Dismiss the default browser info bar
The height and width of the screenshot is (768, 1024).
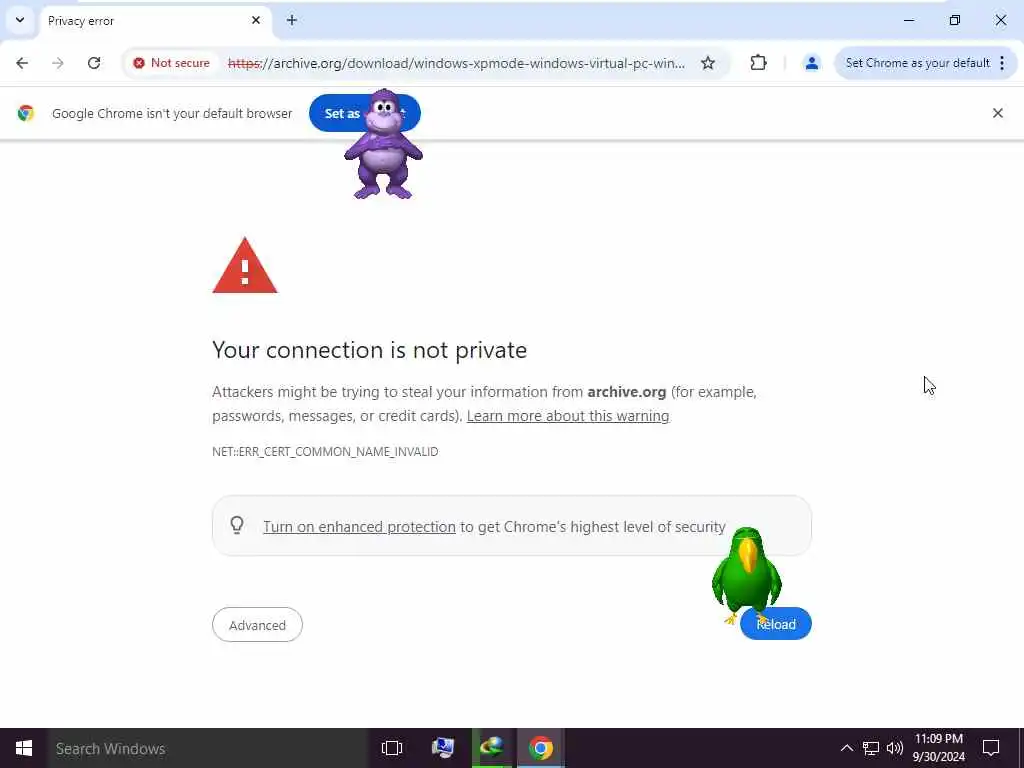click(997, 113)
